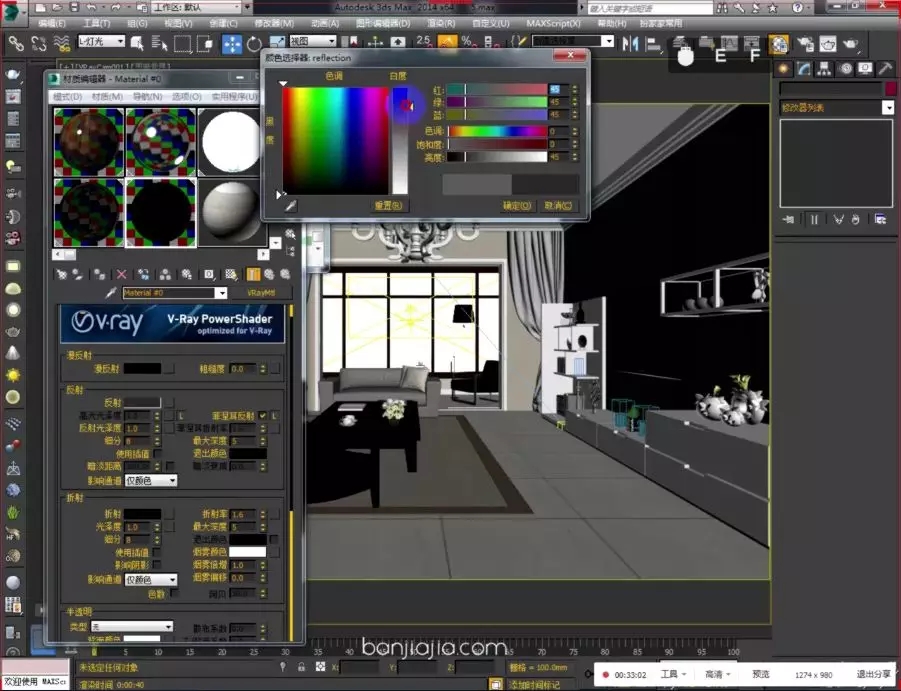Click the red X Reset Material icon
This screenshot has width=901, height=691.
point(121,275)
